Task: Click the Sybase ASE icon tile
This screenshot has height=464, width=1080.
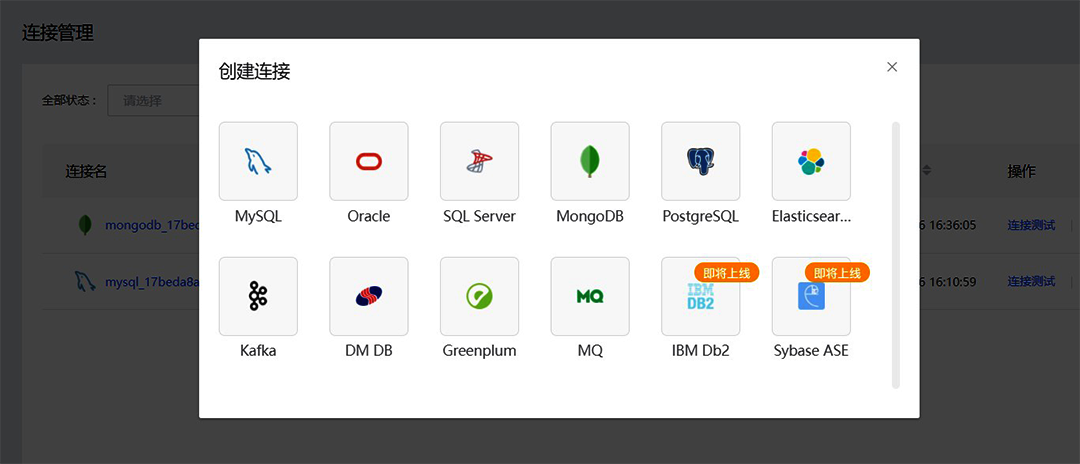Action: click(x=811, y=297)
